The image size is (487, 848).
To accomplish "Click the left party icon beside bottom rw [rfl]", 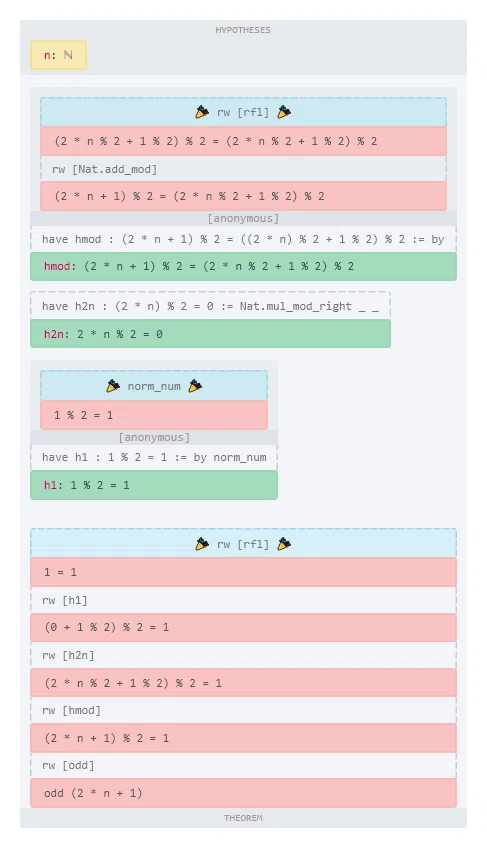I will 202,544.
